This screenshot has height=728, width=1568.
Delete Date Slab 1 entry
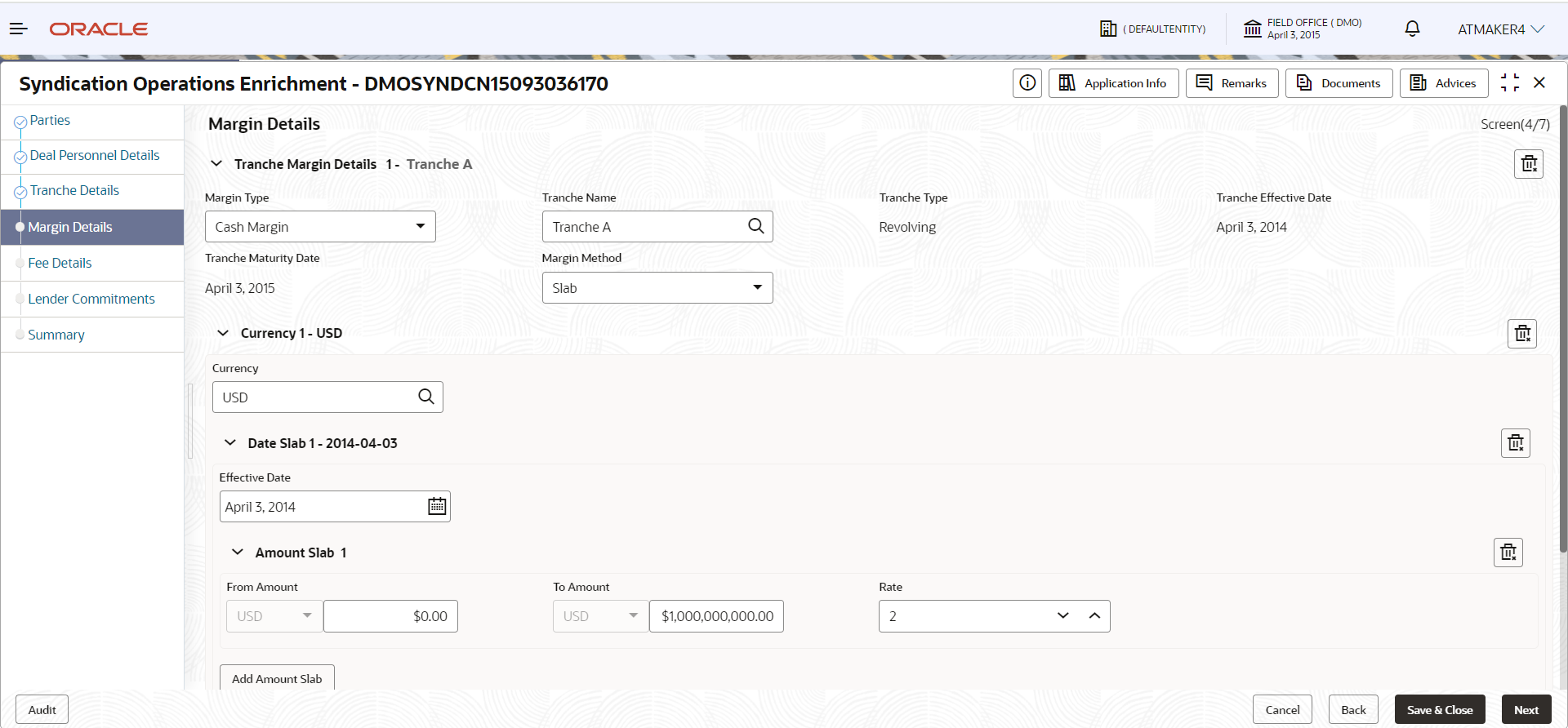pos(1516,443)
